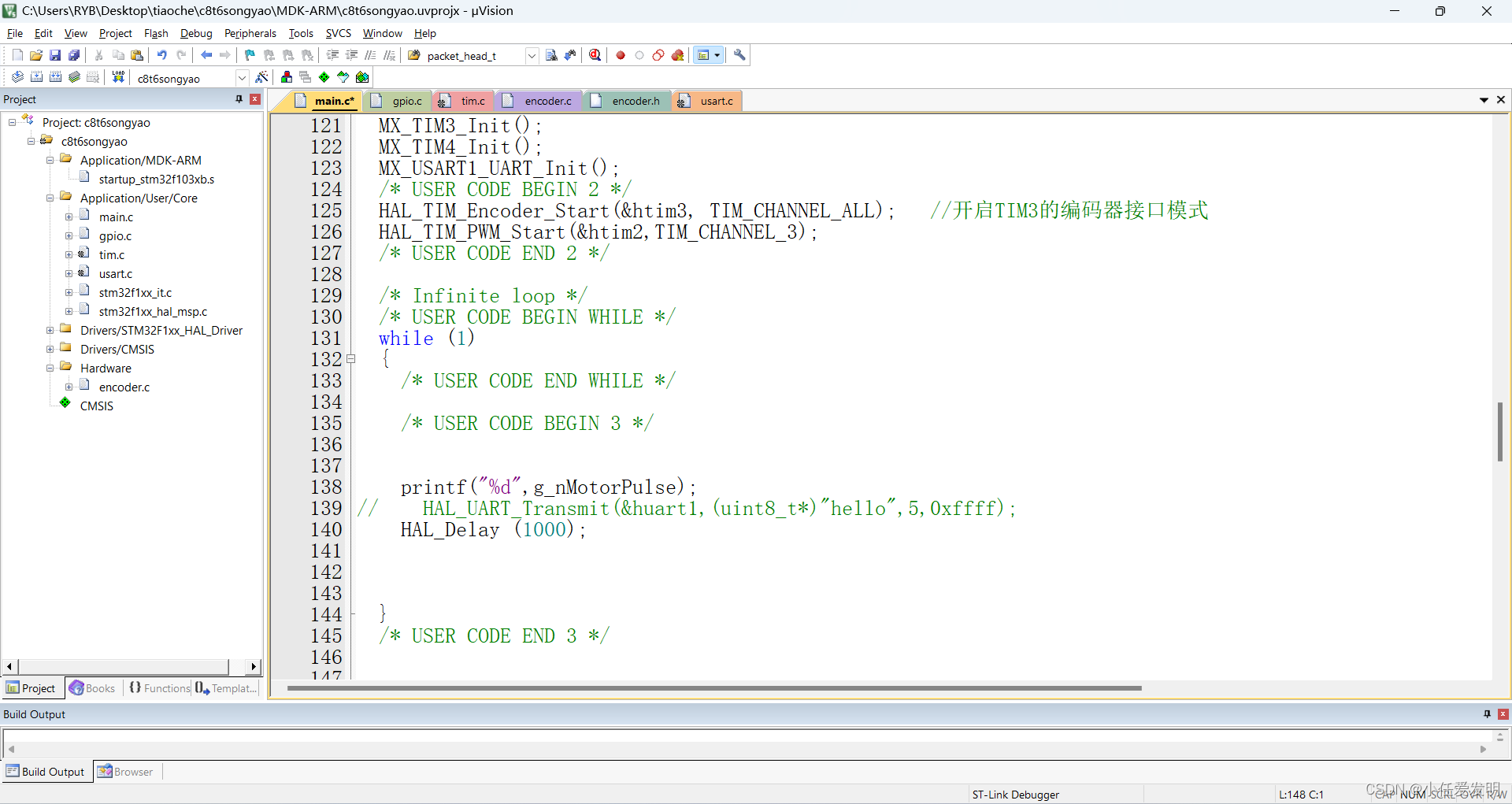Rebuild all target files
The width and height of the screenshot is (1512, 804).
tap(55, 76)
